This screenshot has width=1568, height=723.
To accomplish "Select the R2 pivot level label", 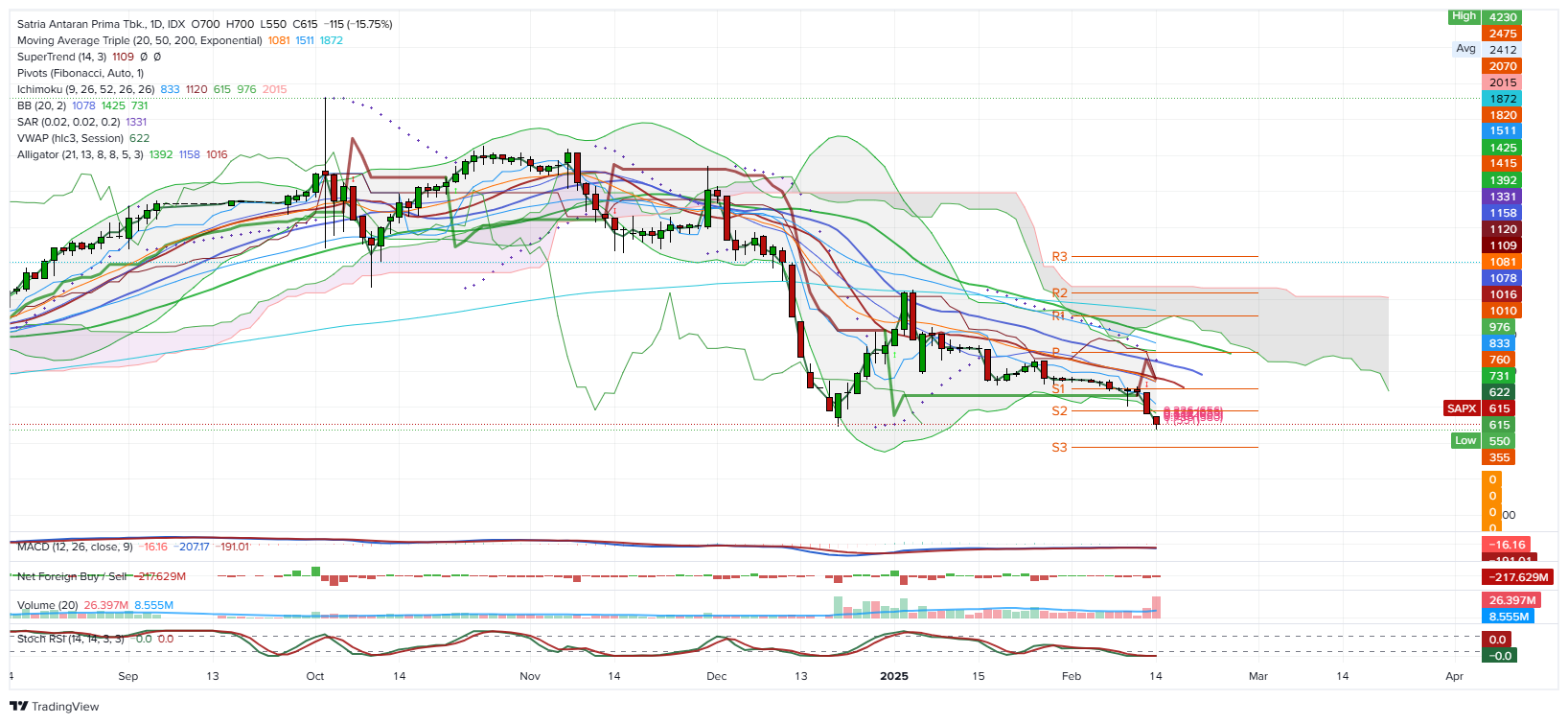I will click(1059, 293).
